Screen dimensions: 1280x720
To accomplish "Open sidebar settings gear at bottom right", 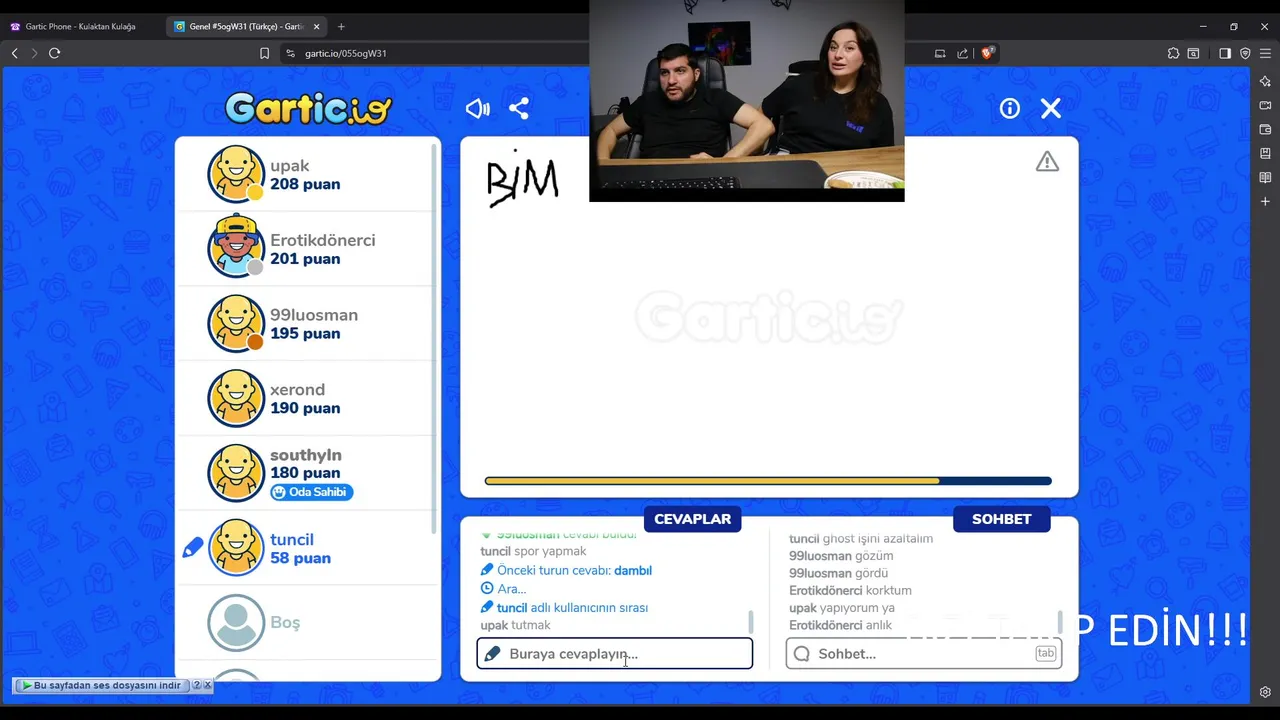I will pos(1265,692).
